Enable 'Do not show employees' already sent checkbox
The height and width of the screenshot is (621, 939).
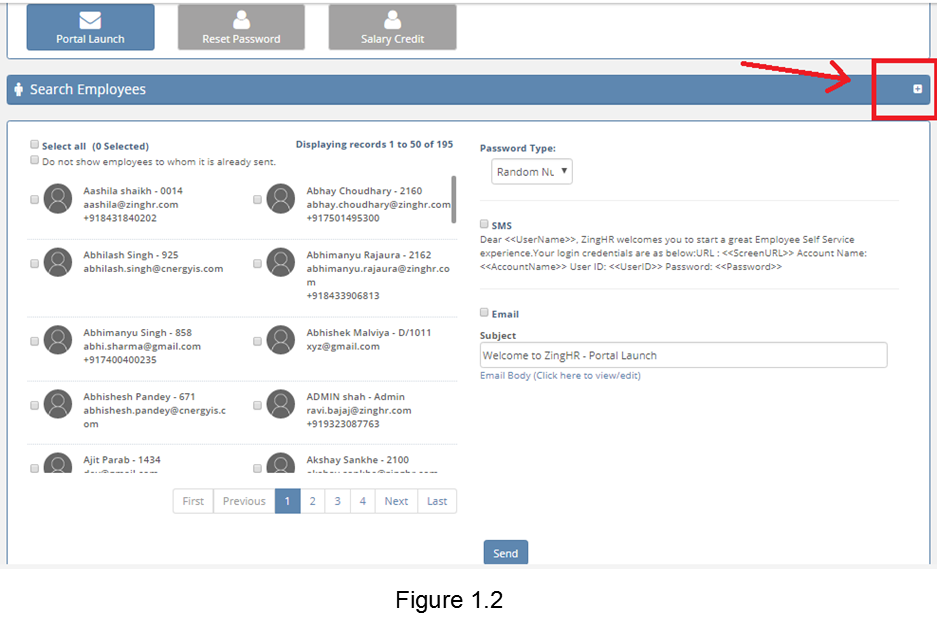point(35,160)
